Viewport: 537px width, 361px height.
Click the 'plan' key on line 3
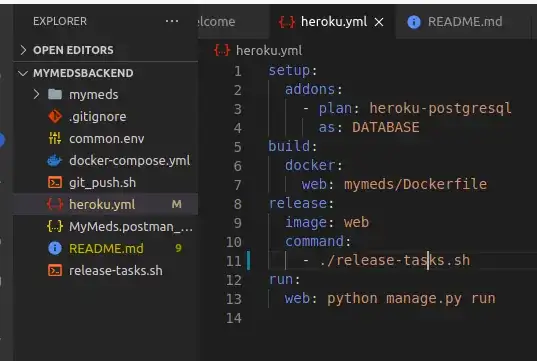pyautogui.click(x=335, y=109)
